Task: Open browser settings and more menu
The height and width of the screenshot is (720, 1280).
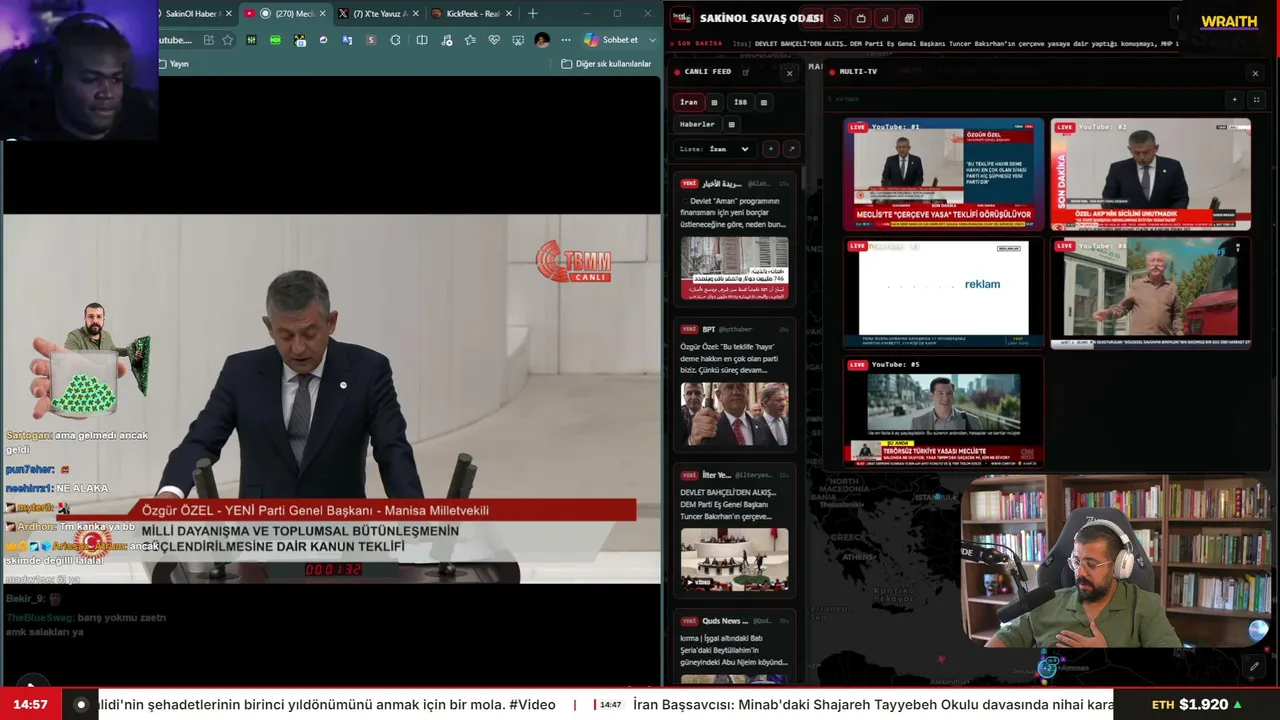Action: 566,40
